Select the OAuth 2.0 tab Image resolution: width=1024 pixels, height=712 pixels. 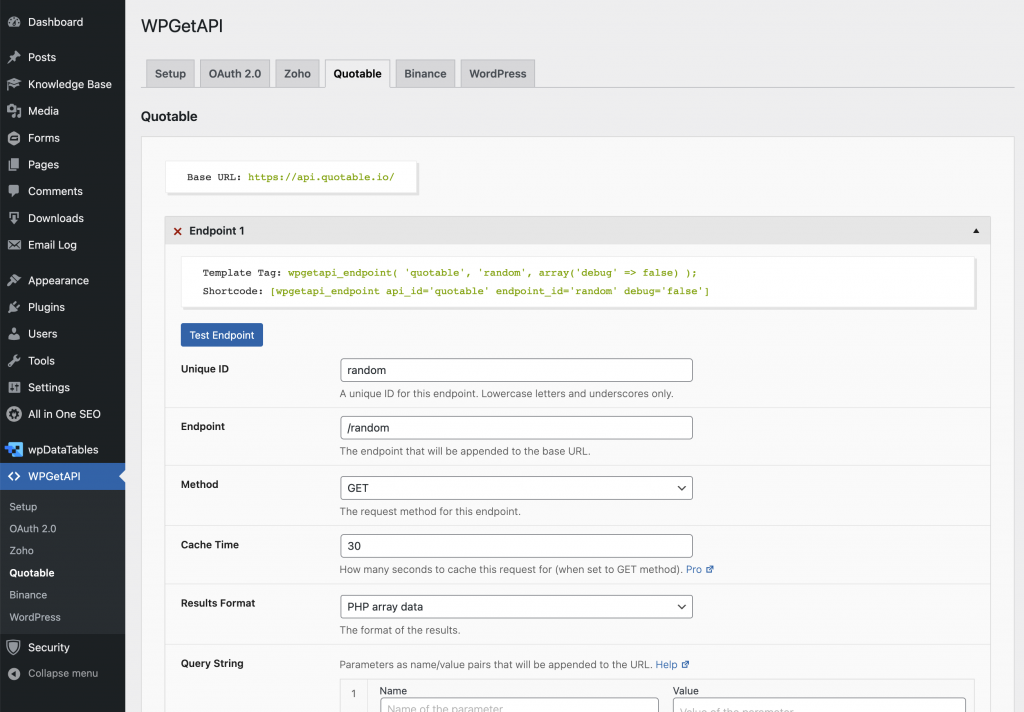click(x=234, y=72)
